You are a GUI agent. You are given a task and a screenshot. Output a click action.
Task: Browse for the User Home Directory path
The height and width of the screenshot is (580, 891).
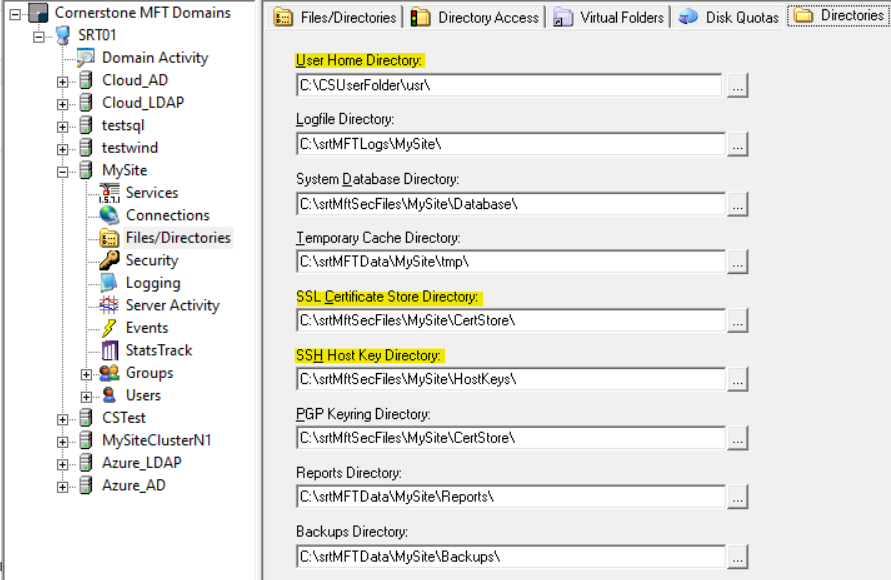coord(737,86)
